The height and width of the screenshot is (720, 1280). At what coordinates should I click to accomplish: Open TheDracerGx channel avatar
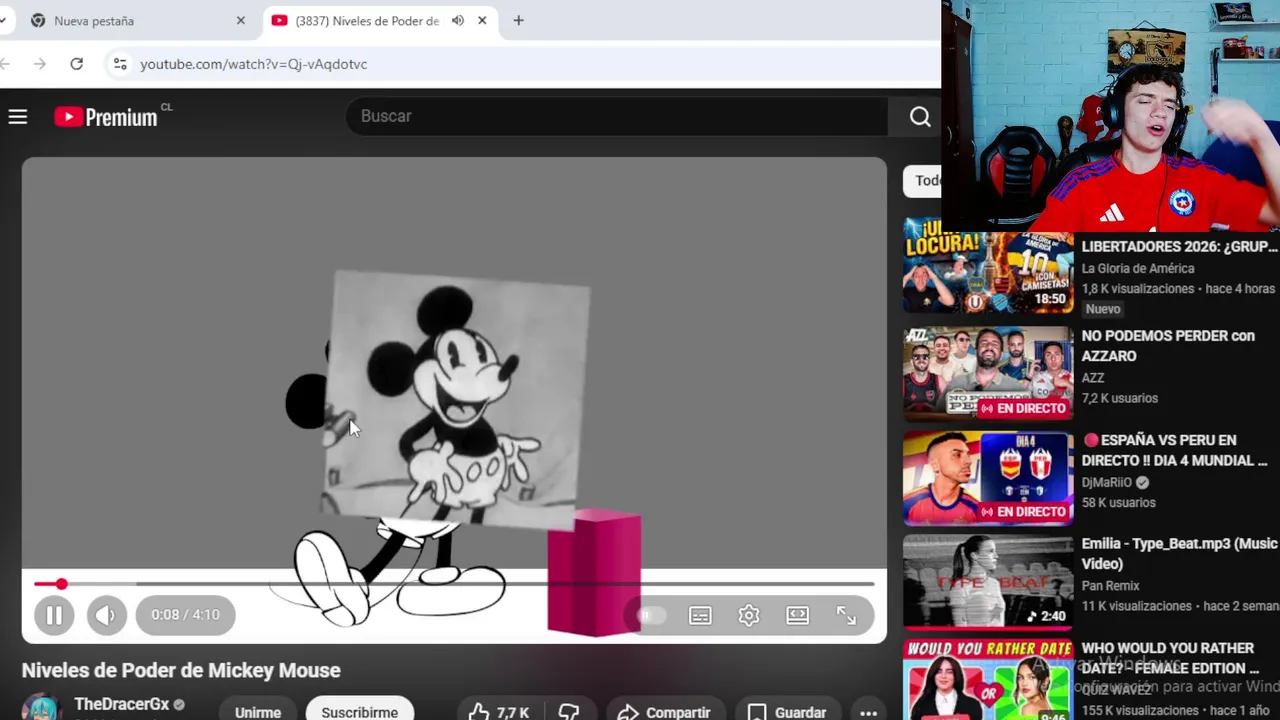click(x=42, y=708)
